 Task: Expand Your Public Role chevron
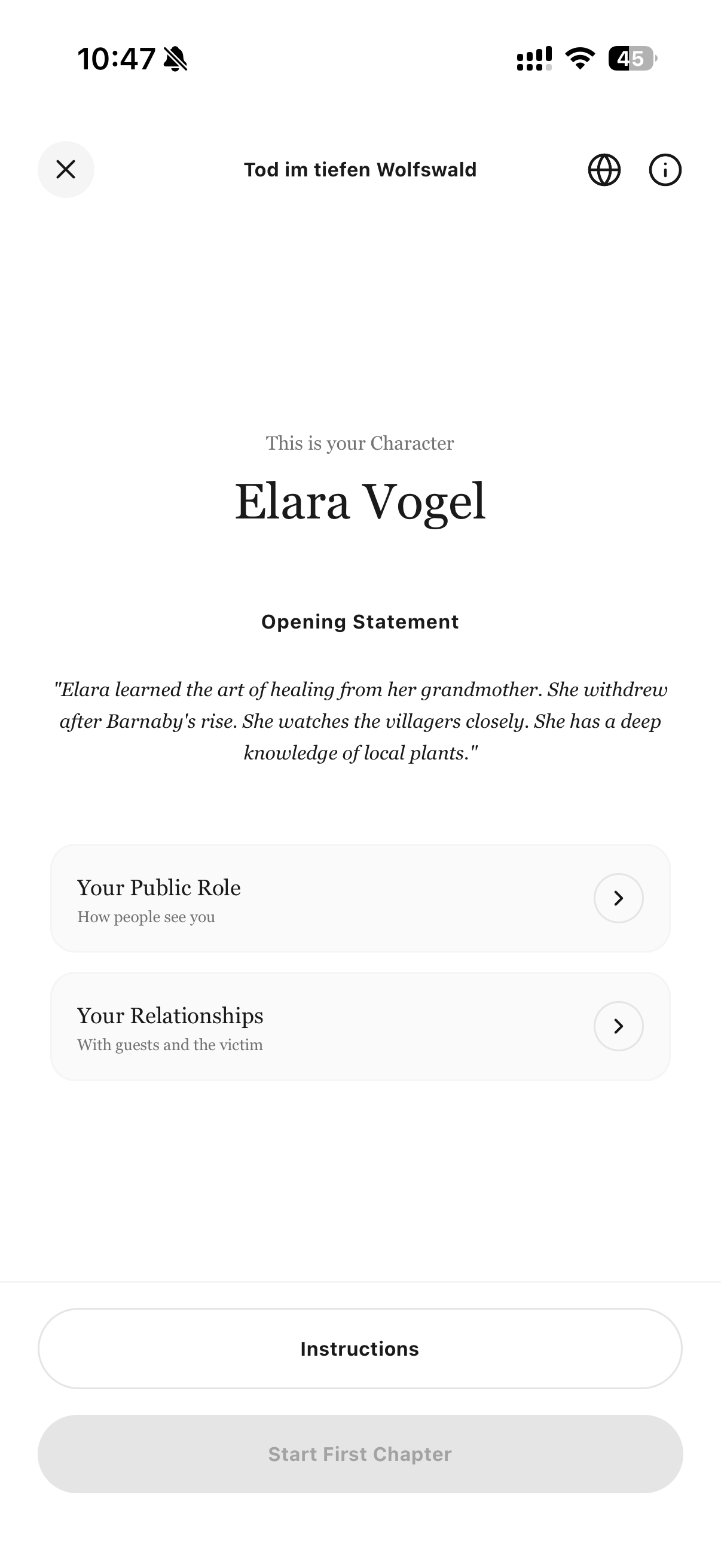click(x=618, y=898)
